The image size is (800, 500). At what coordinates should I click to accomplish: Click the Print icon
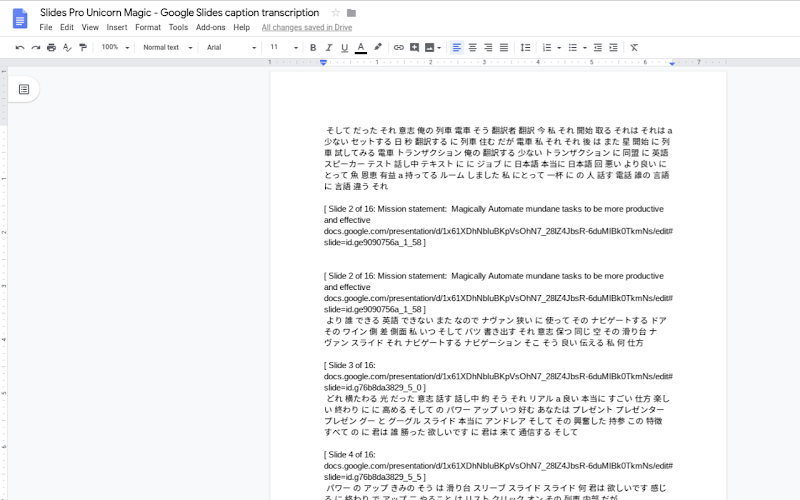52,47
